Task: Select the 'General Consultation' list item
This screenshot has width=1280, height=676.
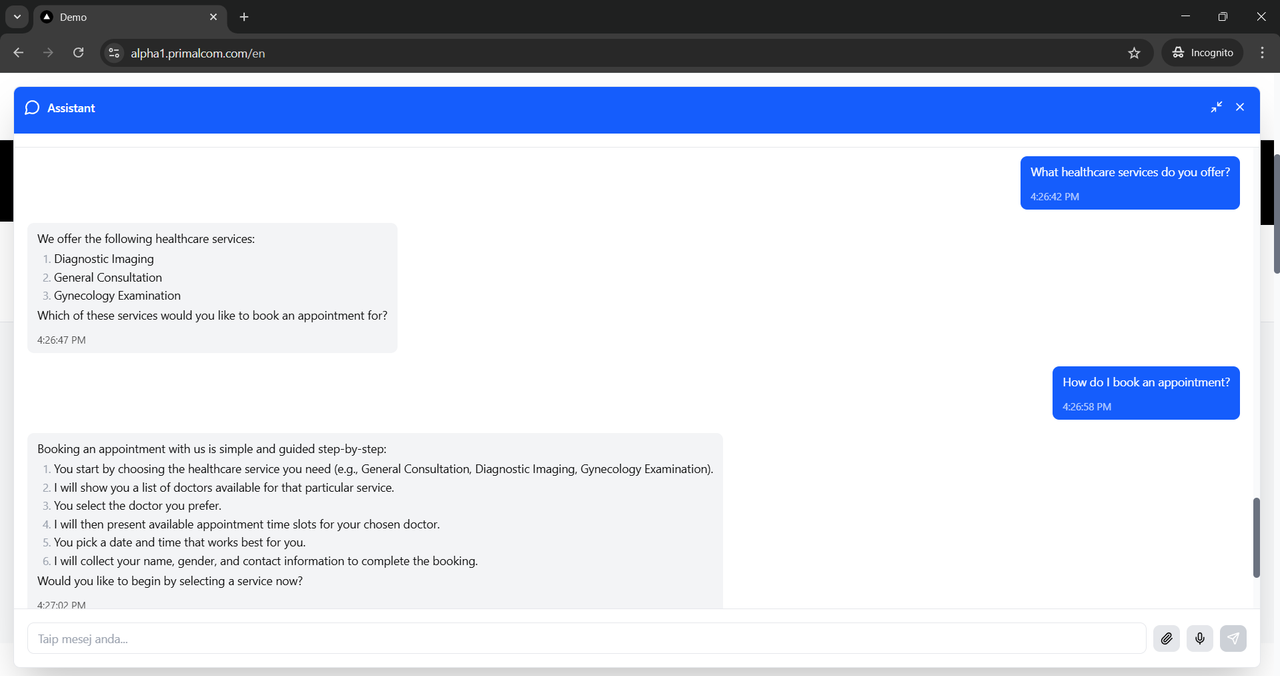Action: (x=108, y=278)
